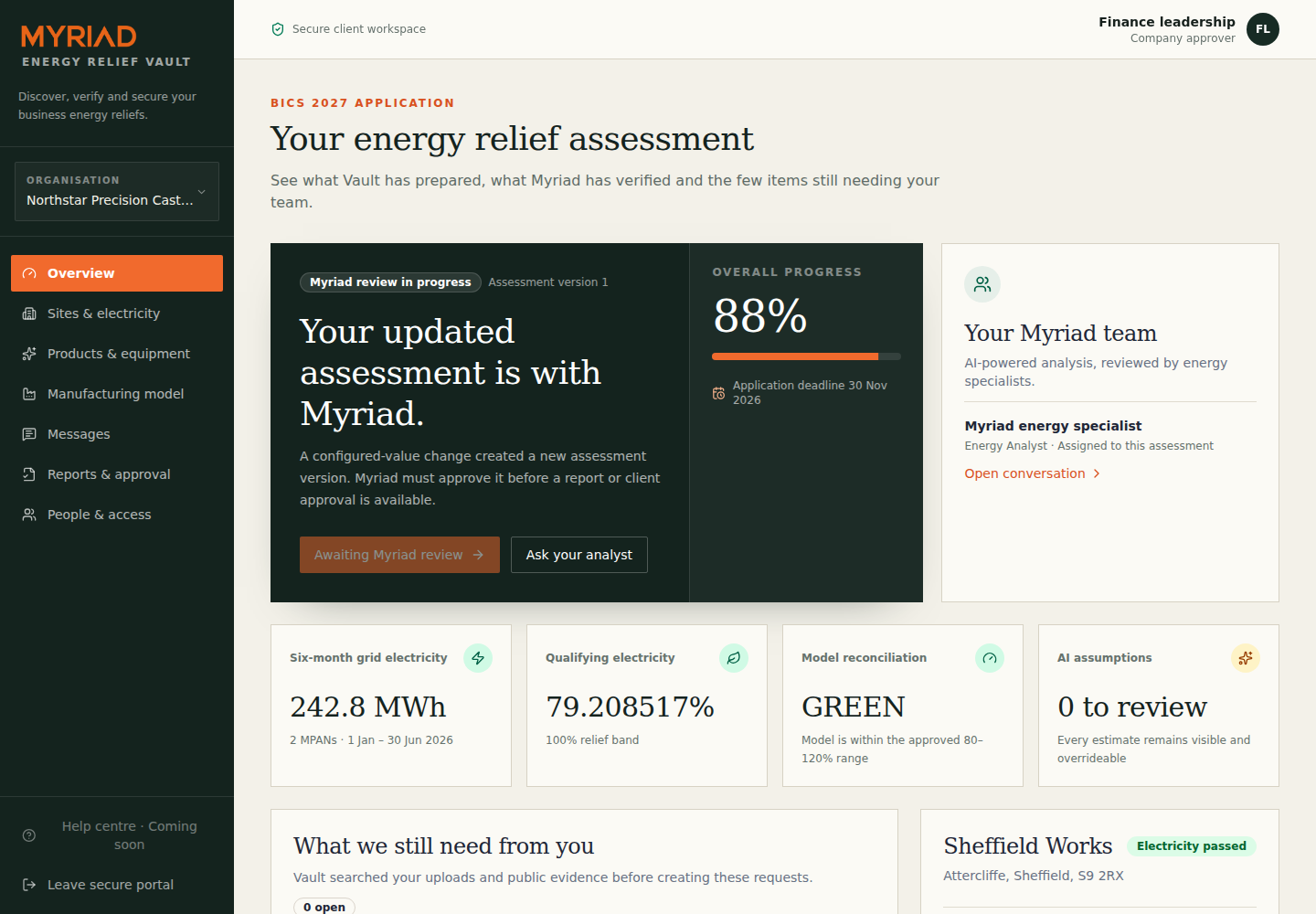Click the gauge icon on Model reconciliation card
The height and width of the screenshot is (914, 1316).
(990, 658)
